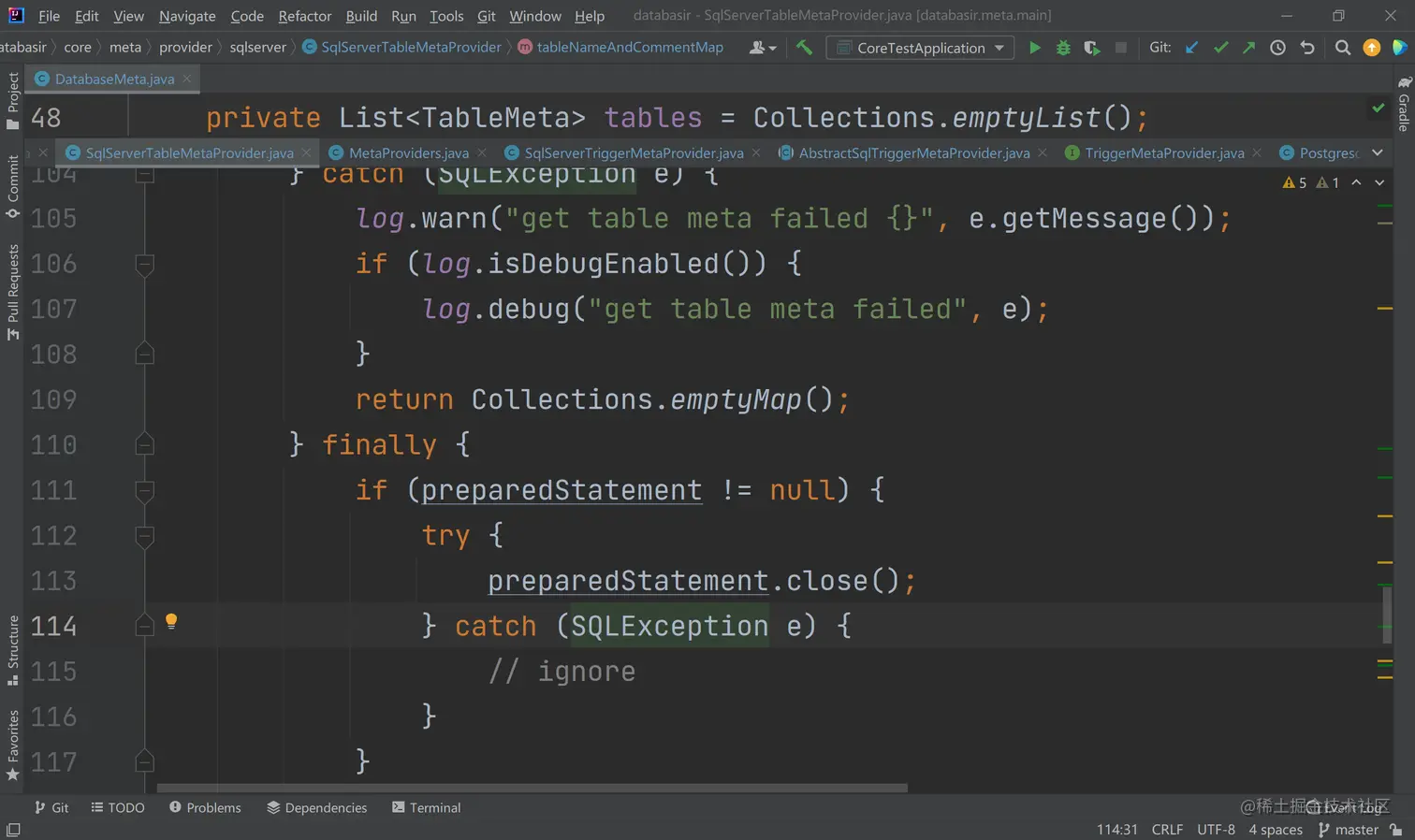Image resolution: width=1415 pixels, height=840 pixels.
Task: Open the TODO tool window
Action: tap(118, 807)
